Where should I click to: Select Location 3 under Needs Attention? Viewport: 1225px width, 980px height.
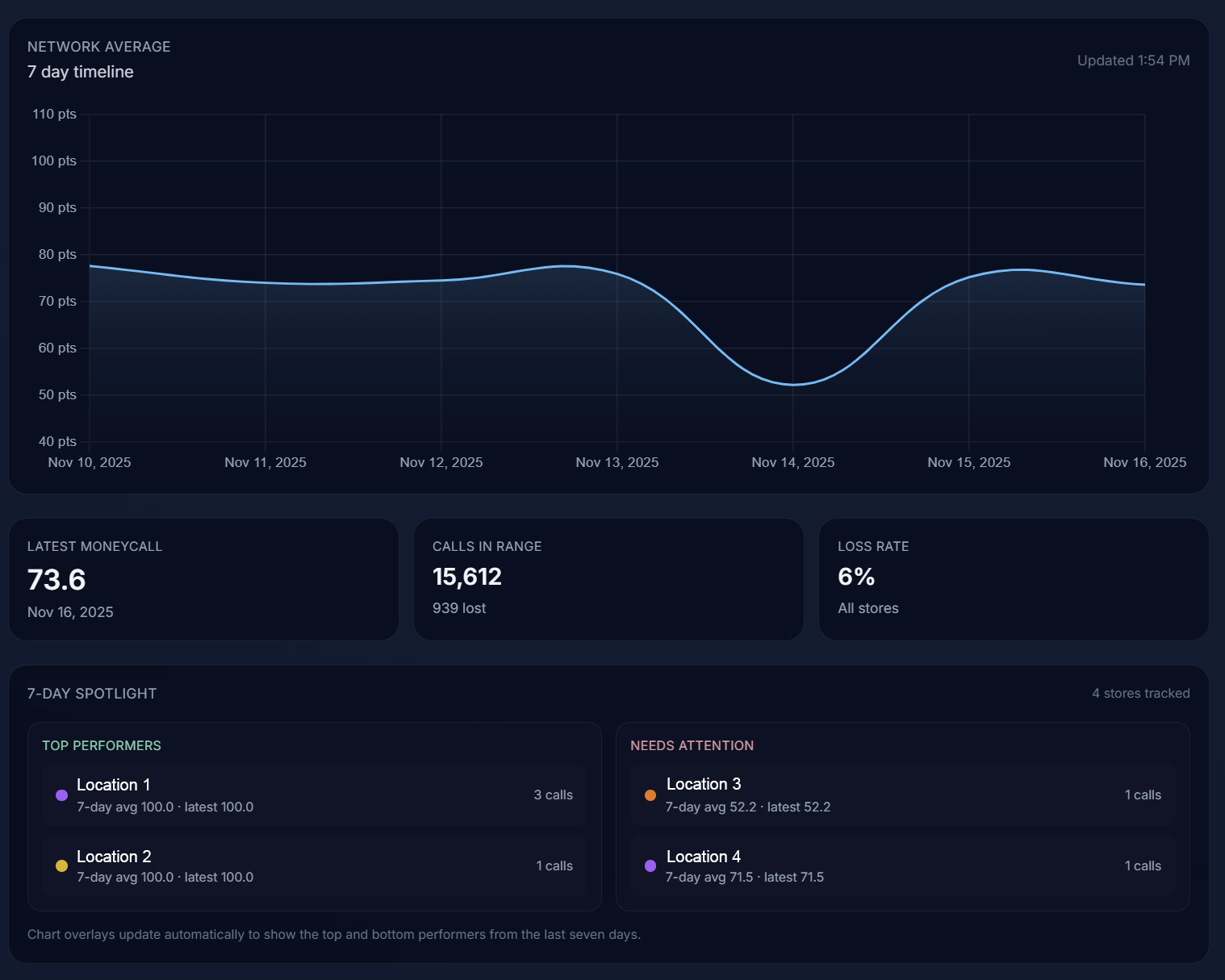(902, 795)
